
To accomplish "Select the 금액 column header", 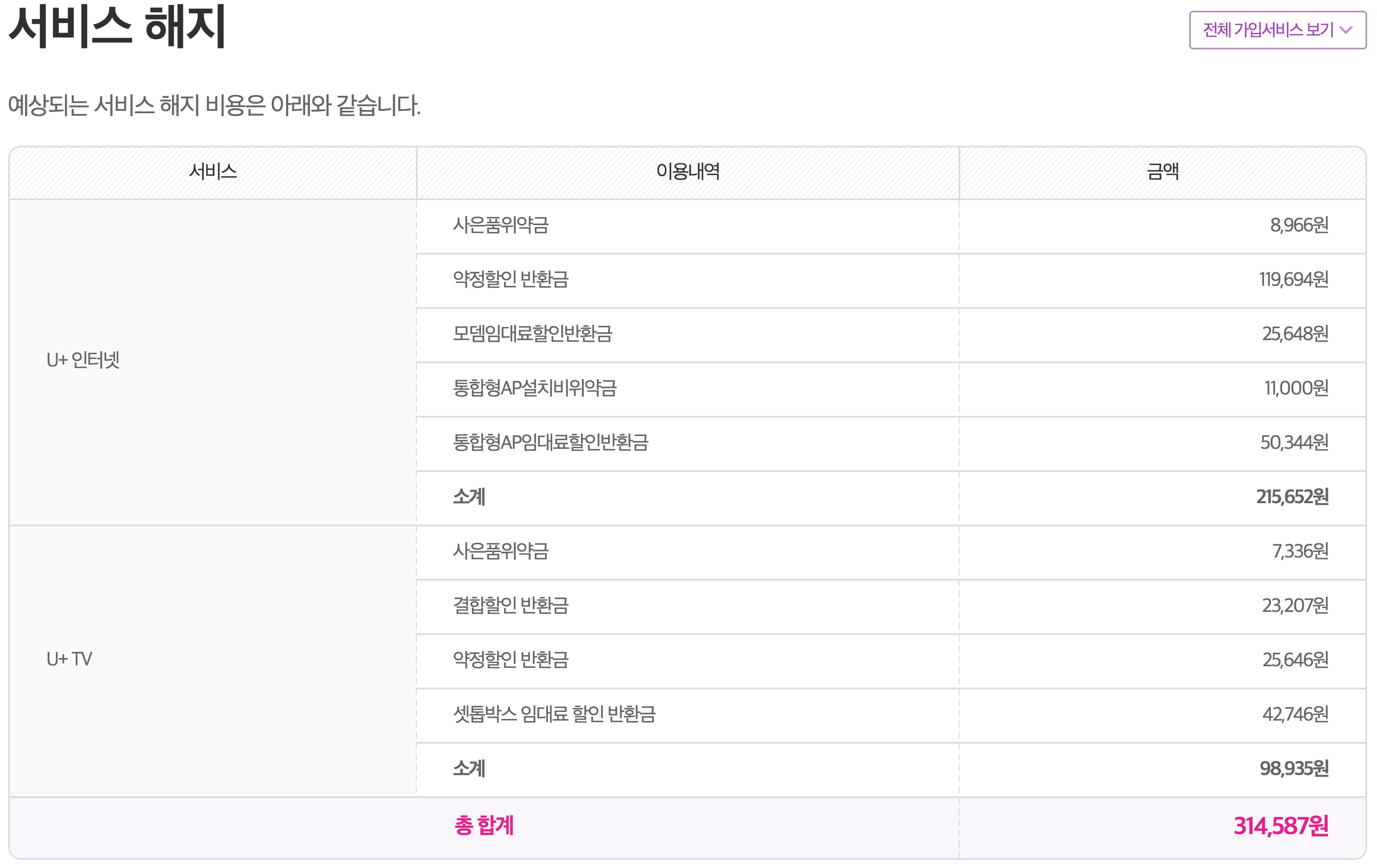I will coord(1162,172).
